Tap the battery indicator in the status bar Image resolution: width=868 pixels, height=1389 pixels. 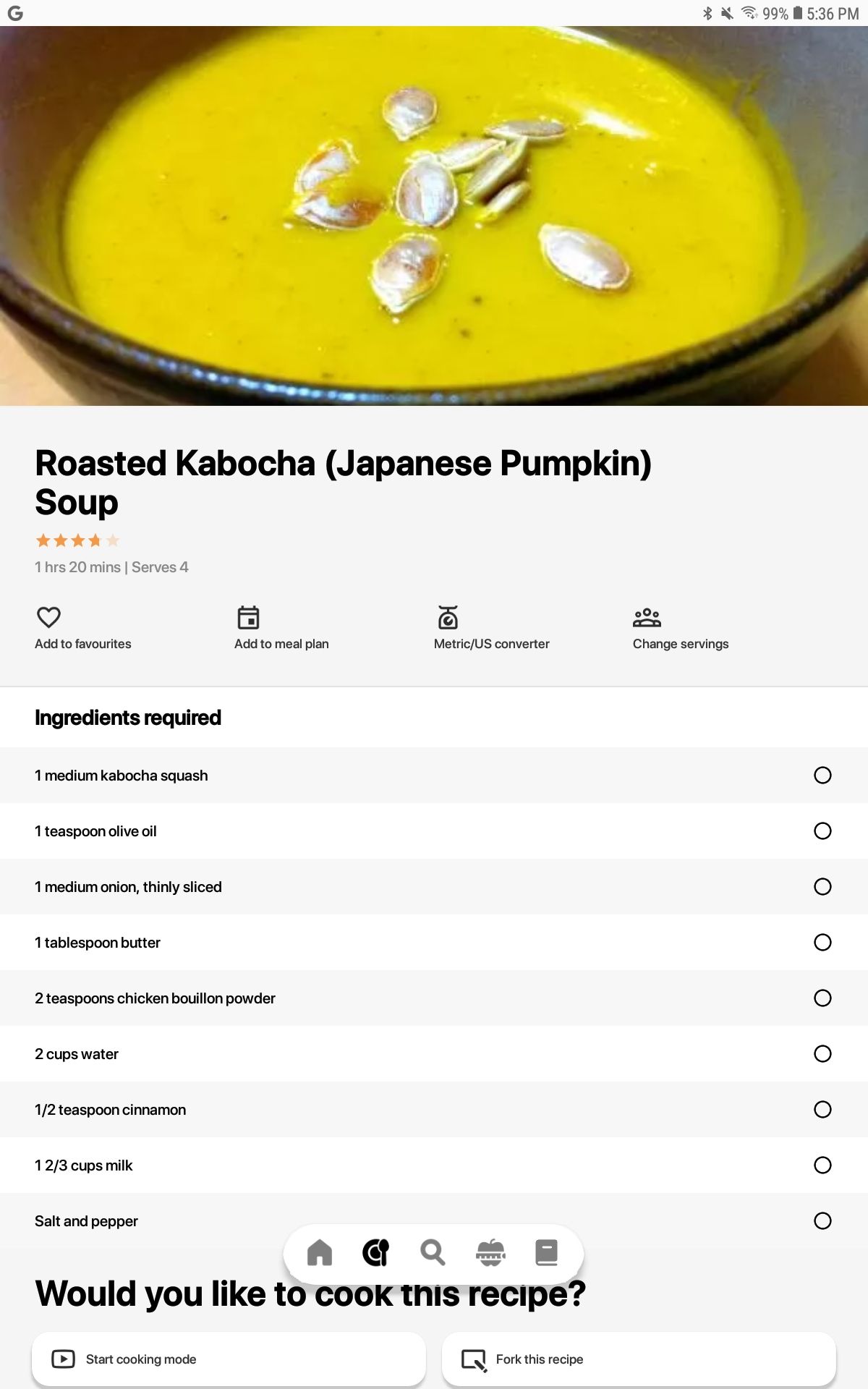[798, 13]
